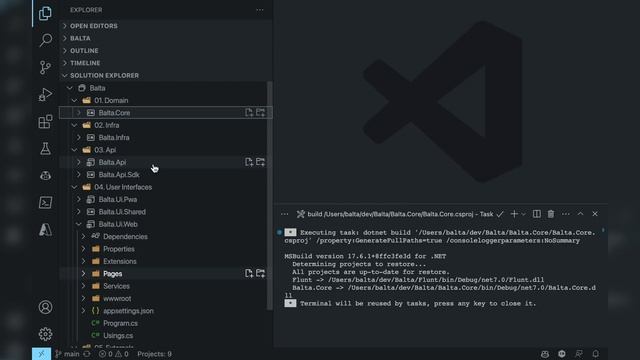Open notifications bell in status bar
640x360 pixels.
pos(596,354)
